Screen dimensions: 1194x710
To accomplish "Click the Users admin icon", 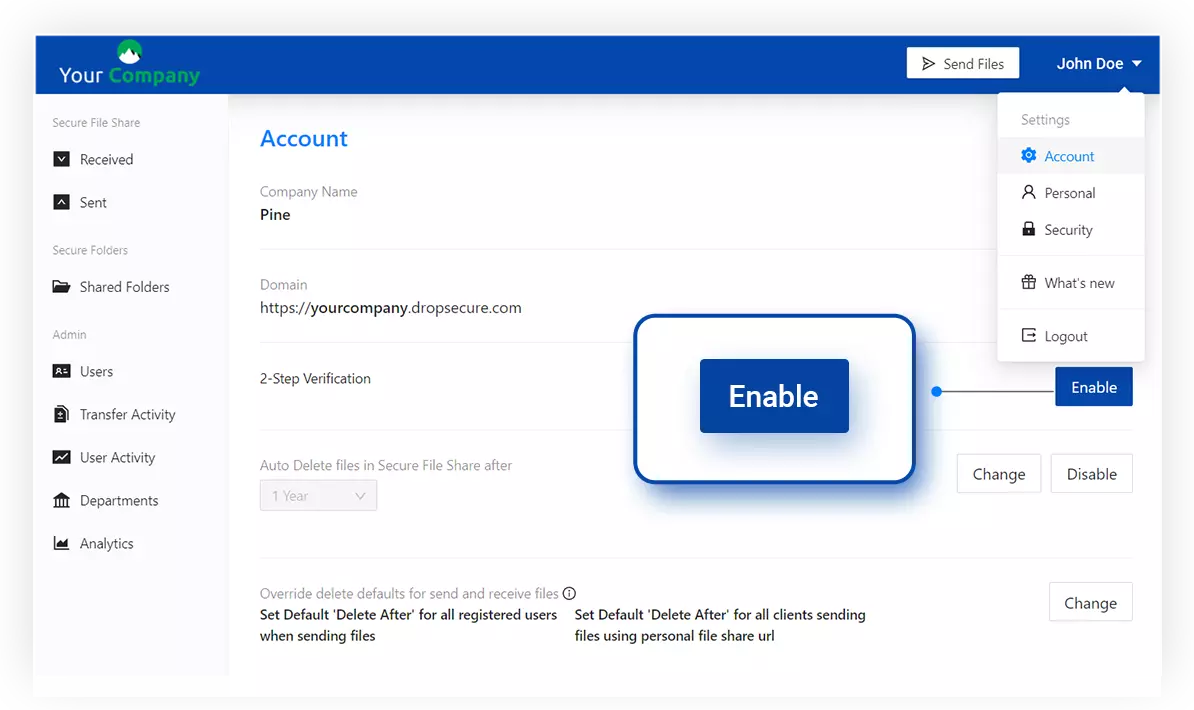I will click(x=61, y=371).
